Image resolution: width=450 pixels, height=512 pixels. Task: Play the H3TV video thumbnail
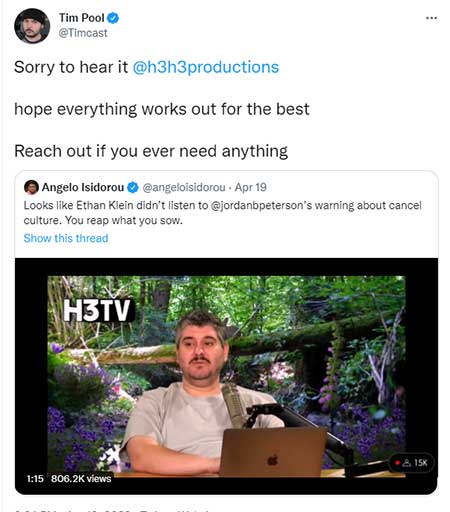(x=226, y=376)
